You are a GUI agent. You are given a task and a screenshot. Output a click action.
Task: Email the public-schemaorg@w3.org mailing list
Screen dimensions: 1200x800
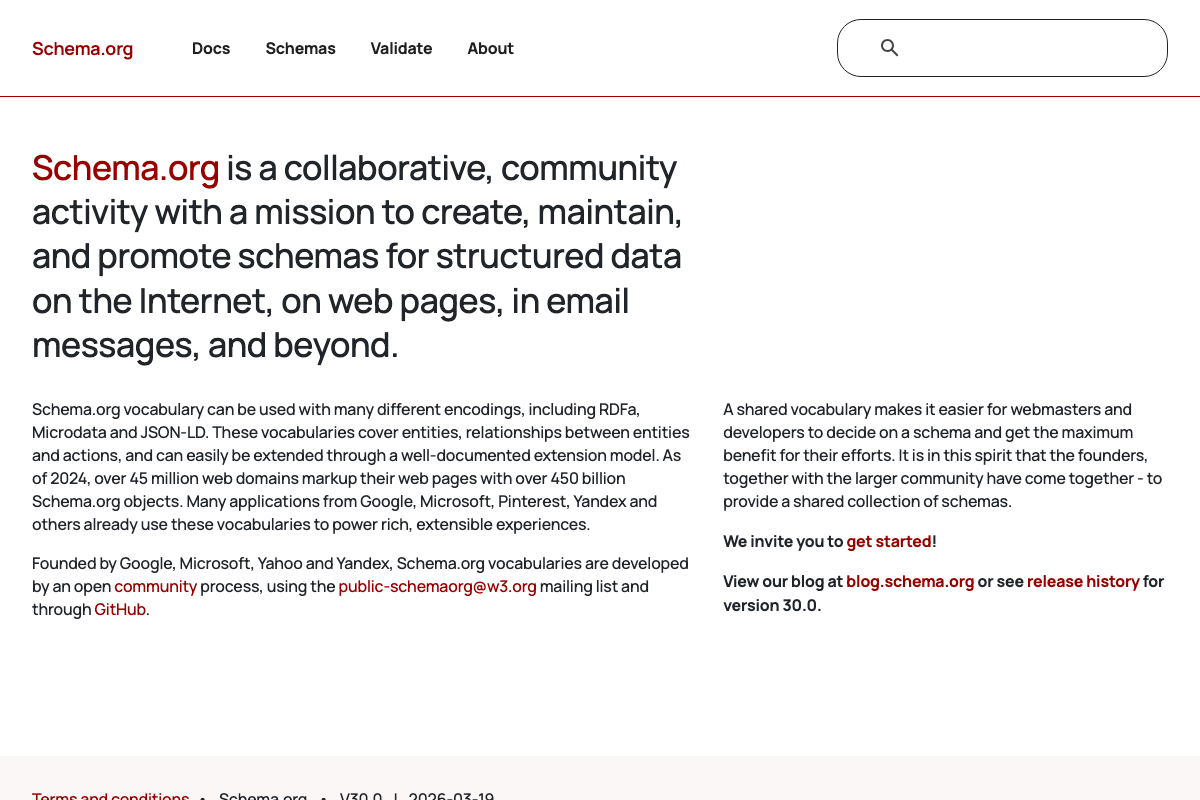437,586
